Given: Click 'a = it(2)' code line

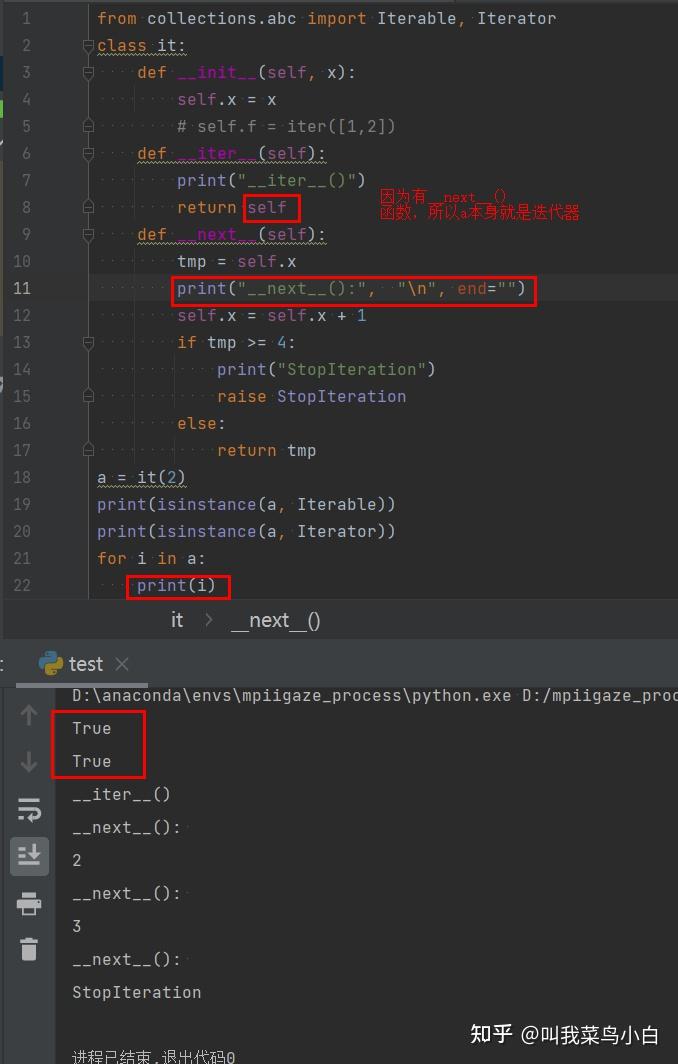Looking at the screenshot, I should tap(140, 478).
